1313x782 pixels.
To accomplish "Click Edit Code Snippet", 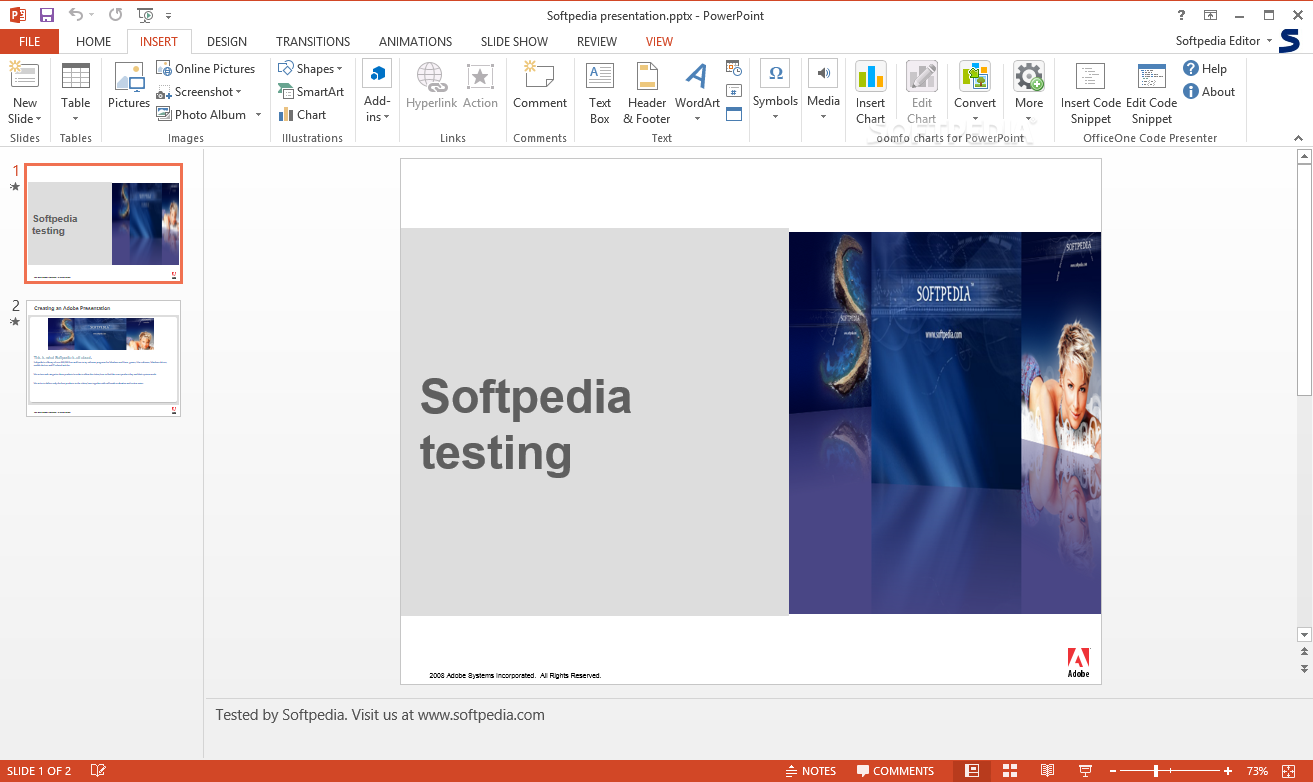I will click(1152, 93).
